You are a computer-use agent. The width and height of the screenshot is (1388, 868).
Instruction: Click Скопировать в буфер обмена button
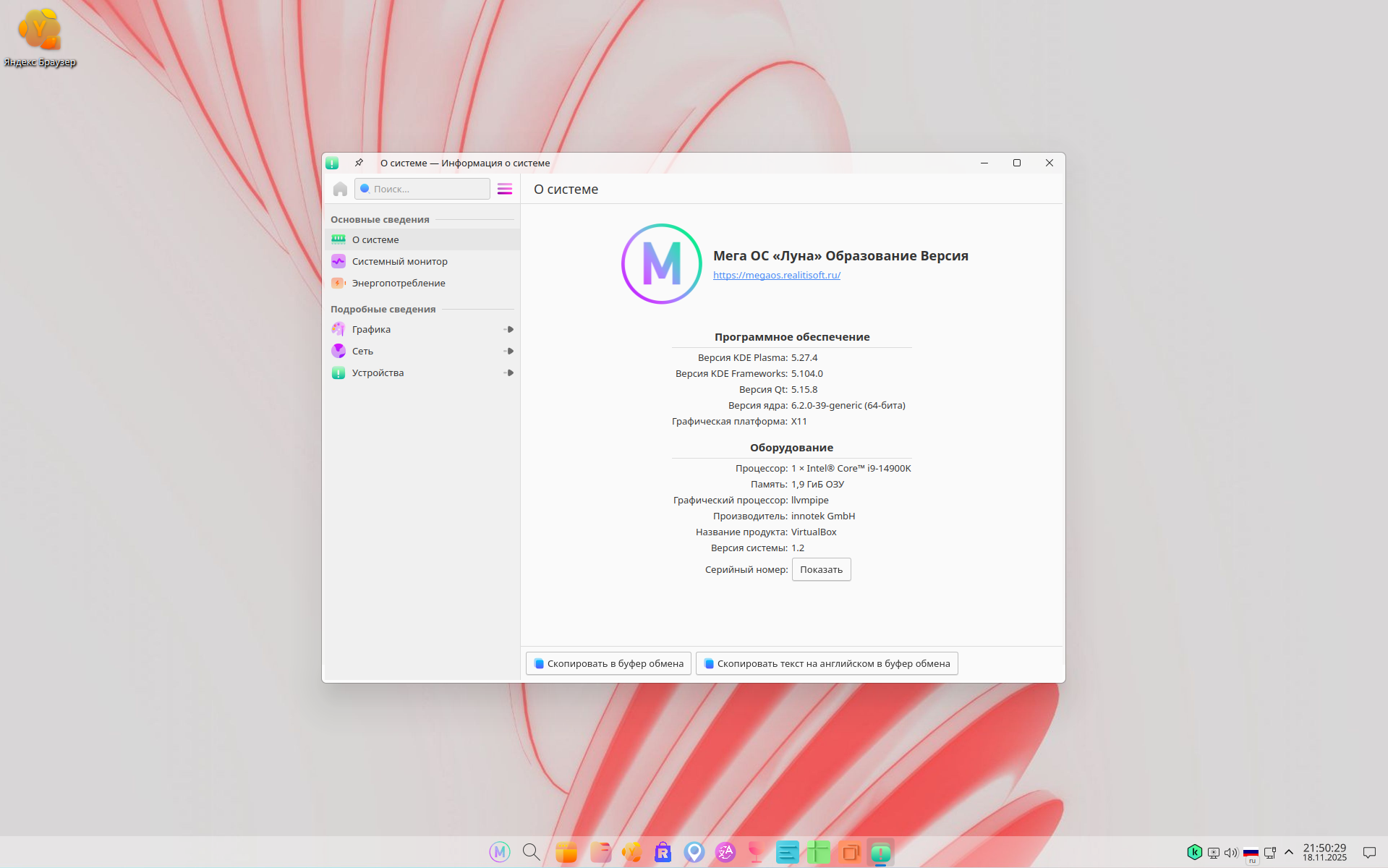[608, 663]
